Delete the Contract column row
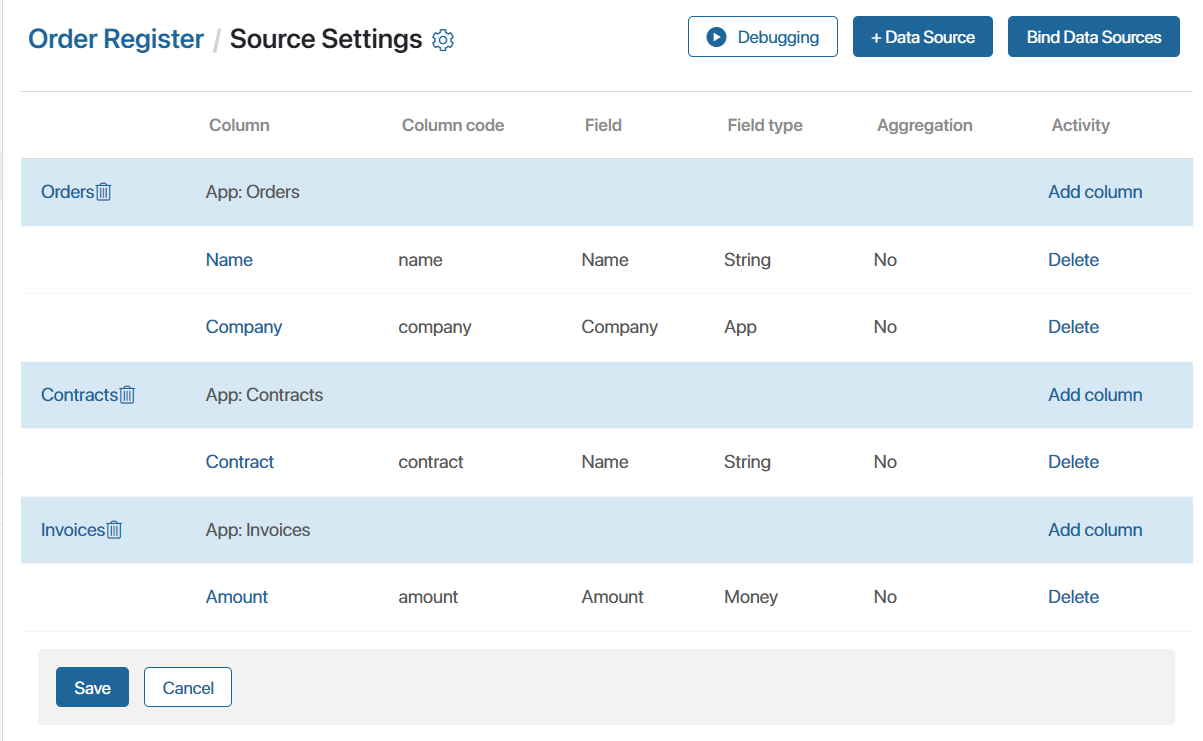 click(1073, 462)
